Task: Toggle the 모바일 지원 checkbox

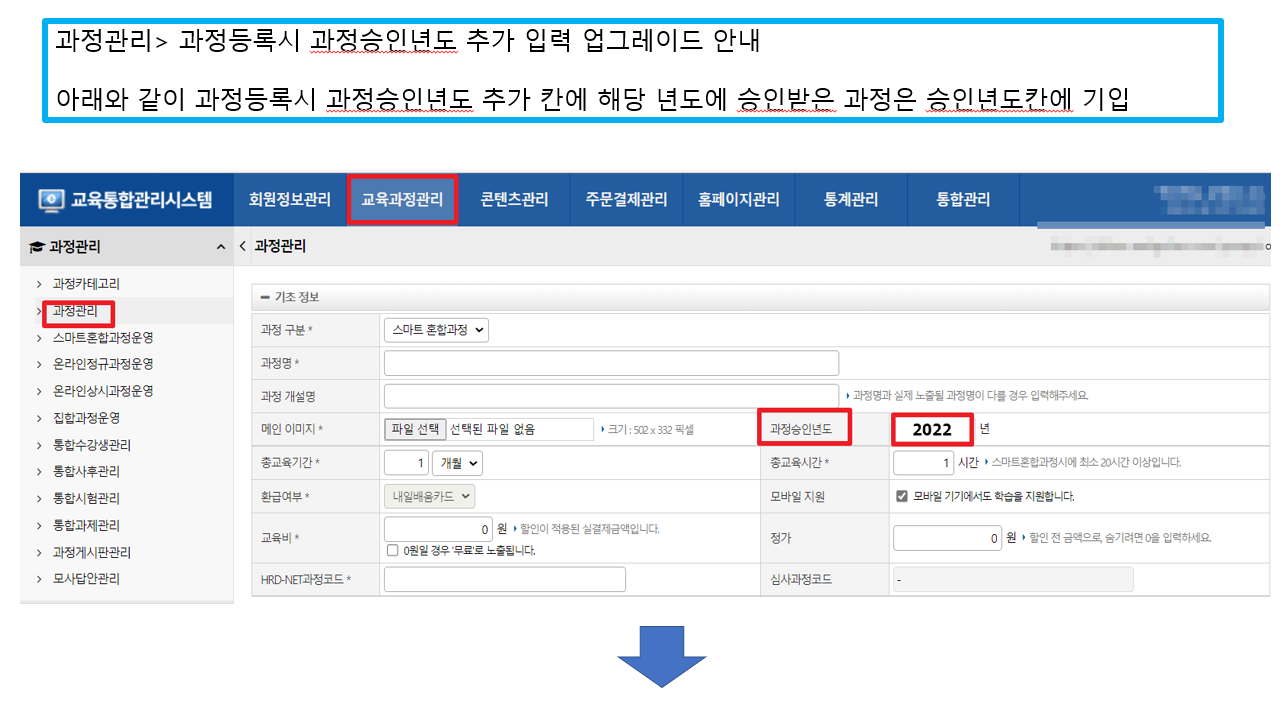Action: point(902,496)
